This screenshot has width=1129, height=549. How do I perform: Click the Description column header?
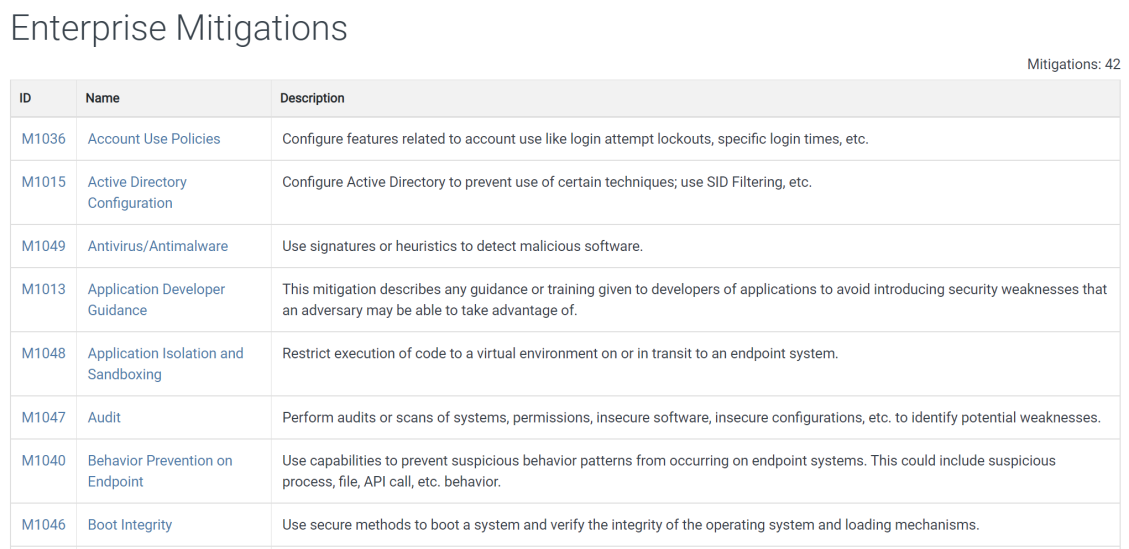pyautogui.click(x=312, y=98)
